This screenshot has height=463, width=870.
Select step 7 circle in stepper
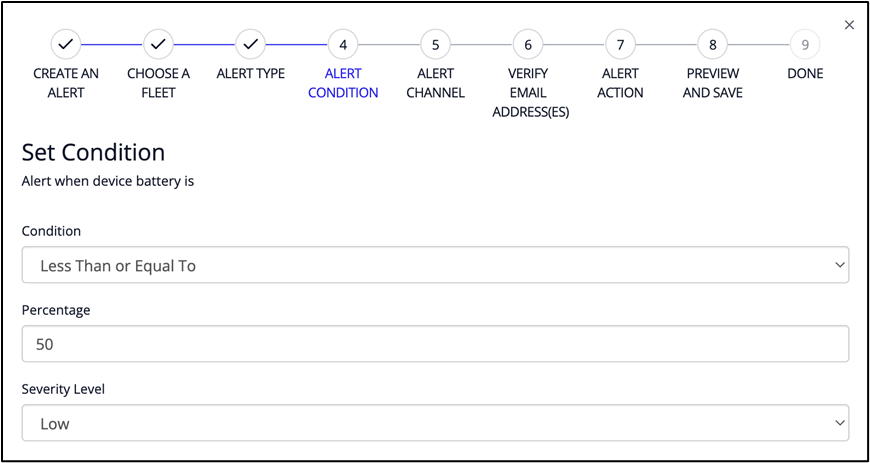620,44
